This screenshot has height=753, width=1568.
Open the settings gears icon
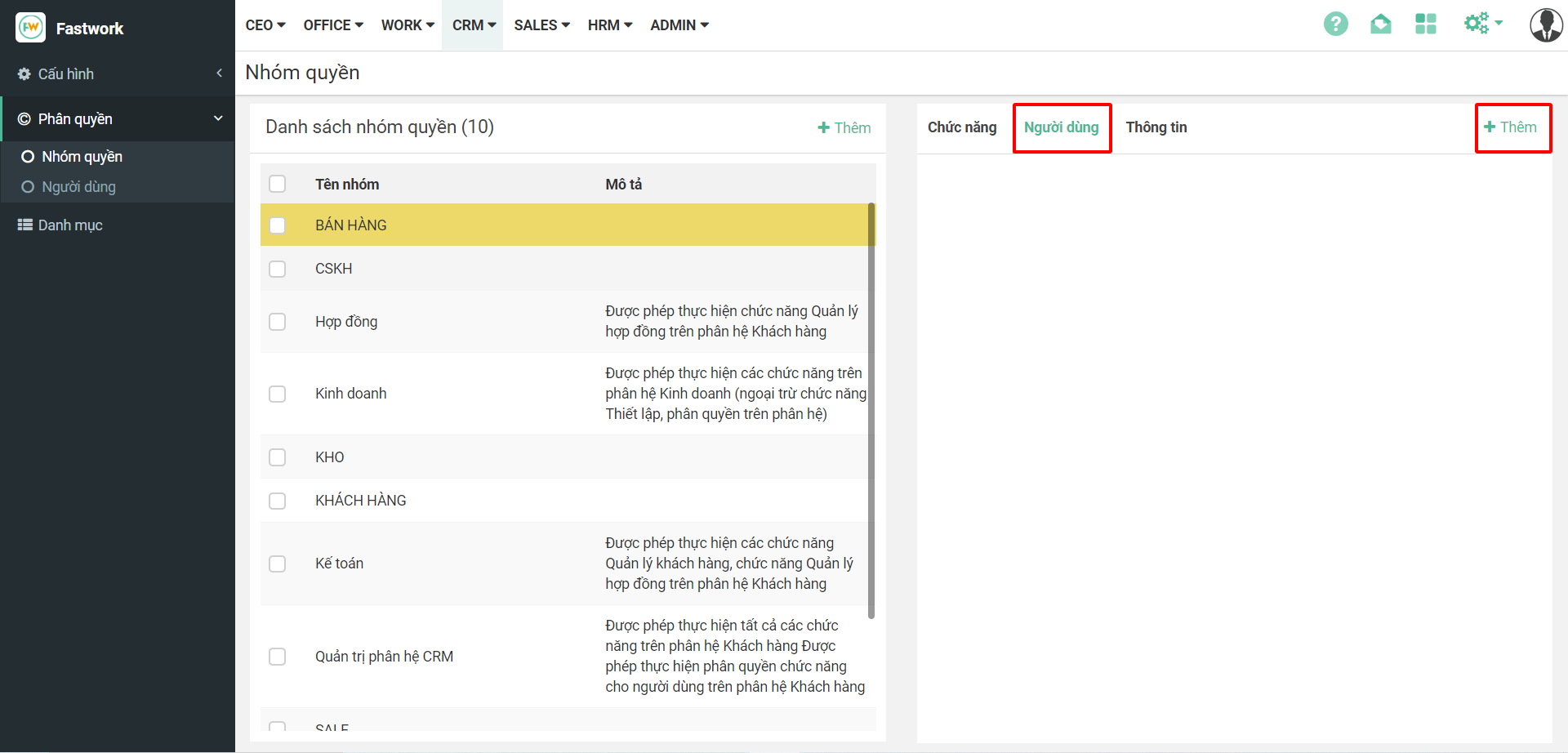1477,24
